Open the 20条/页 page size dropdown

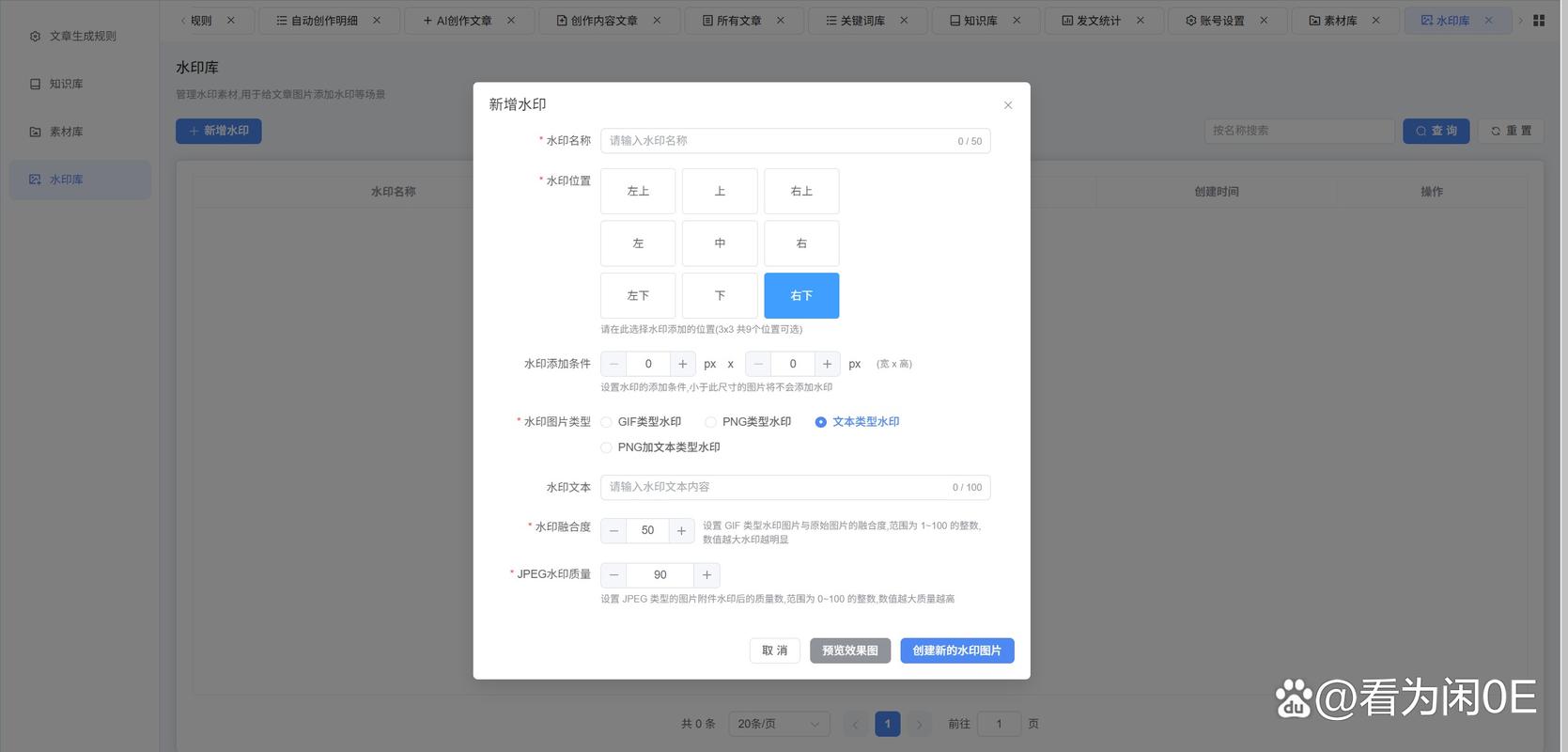779,724
